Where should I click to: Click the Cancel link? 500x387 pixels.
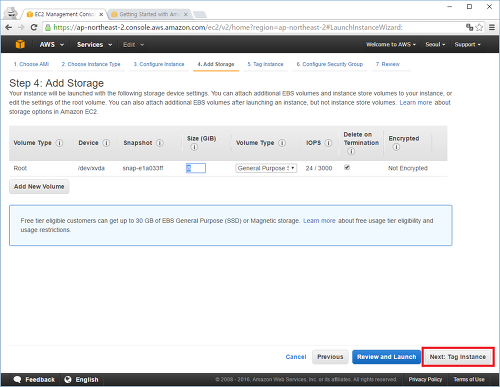tap(296, 357)
